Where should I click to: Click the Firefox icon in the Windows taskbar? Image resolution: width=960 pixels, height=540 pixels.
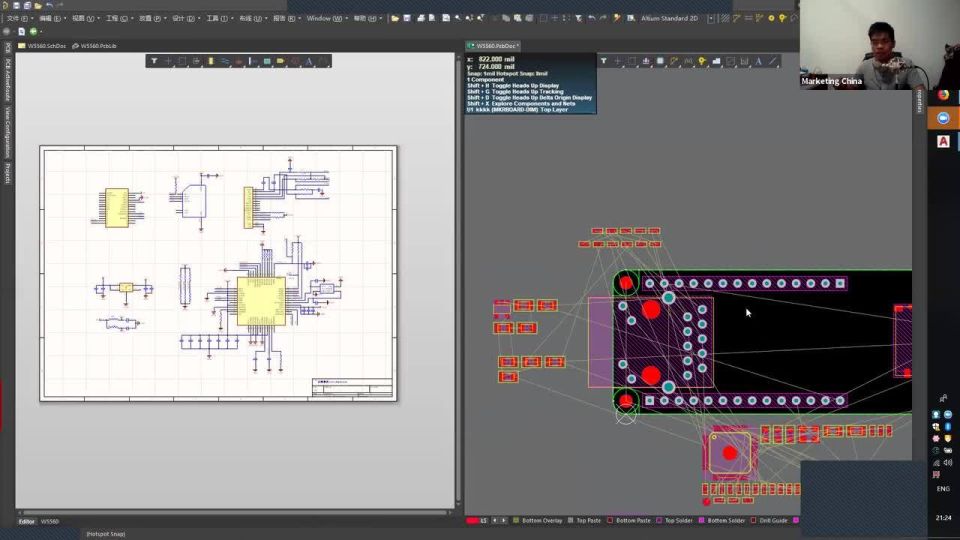point(943,95)
